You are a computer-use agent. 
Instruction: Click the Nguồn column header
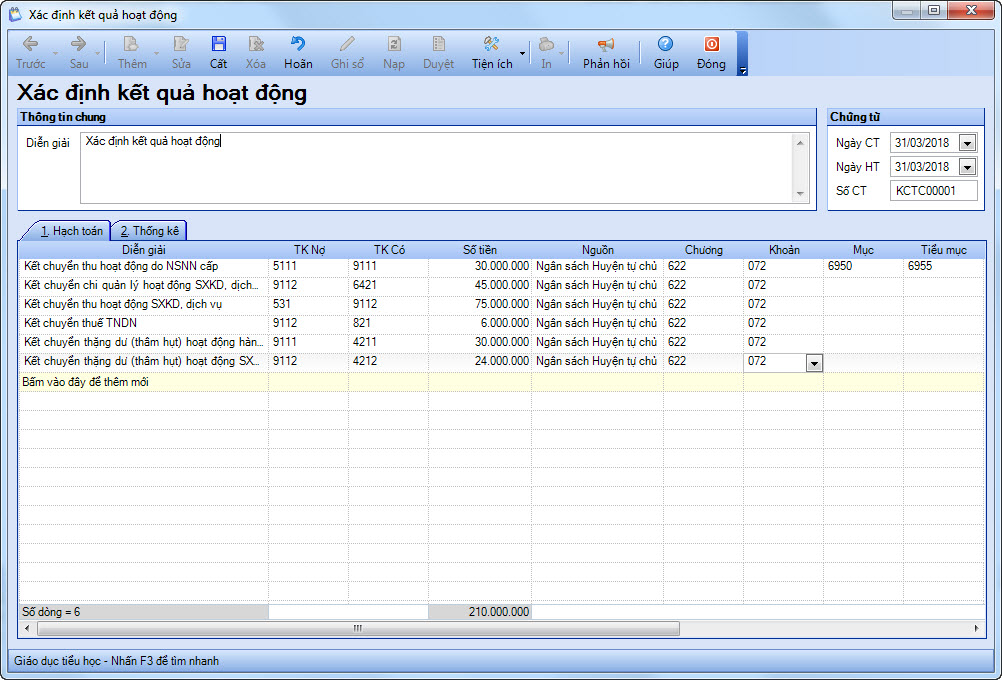(597, 250)
